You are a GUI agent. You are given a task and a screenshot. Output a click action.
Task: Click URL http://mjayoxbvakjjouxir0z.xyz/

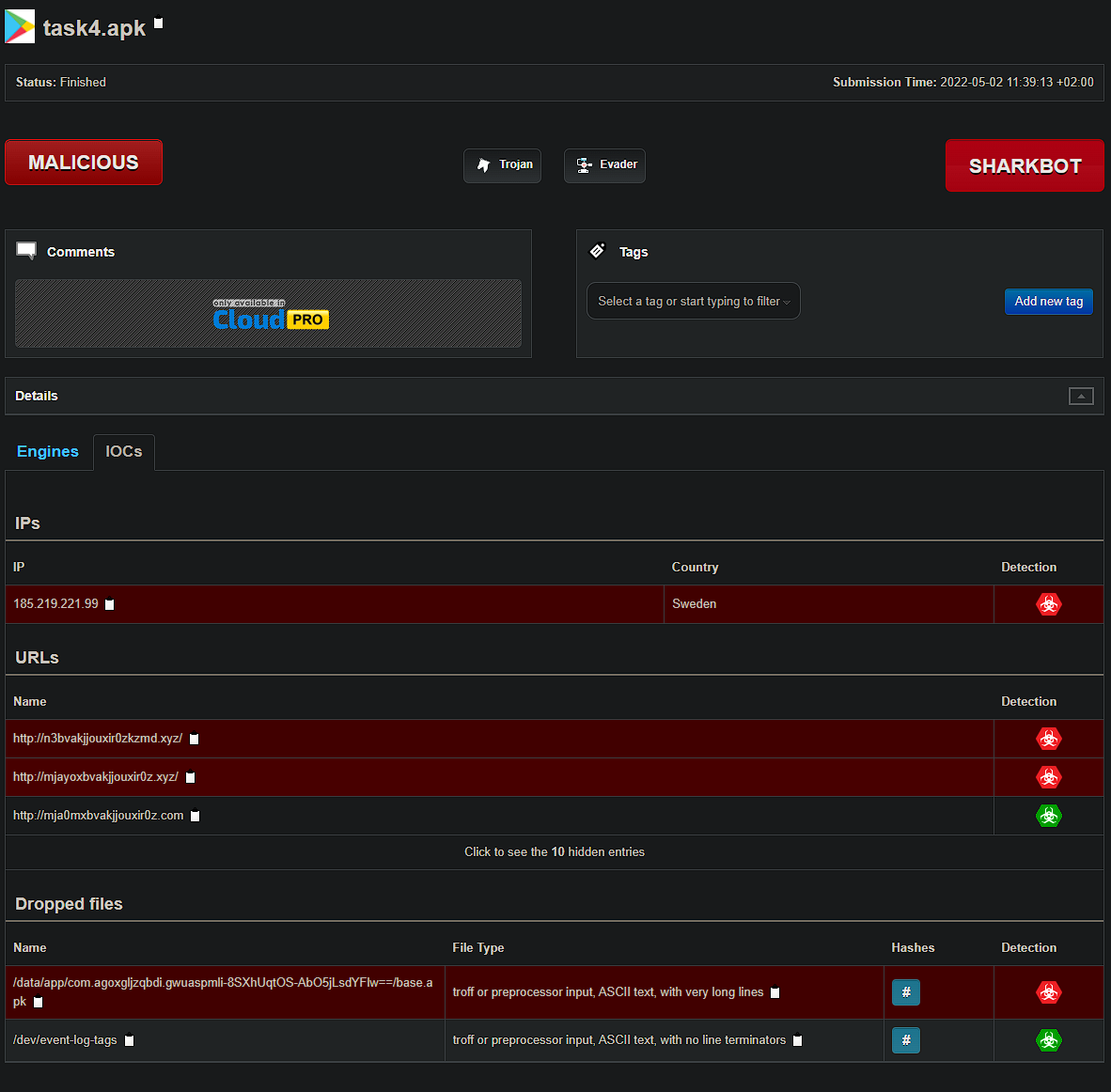[x=96, y=776]
